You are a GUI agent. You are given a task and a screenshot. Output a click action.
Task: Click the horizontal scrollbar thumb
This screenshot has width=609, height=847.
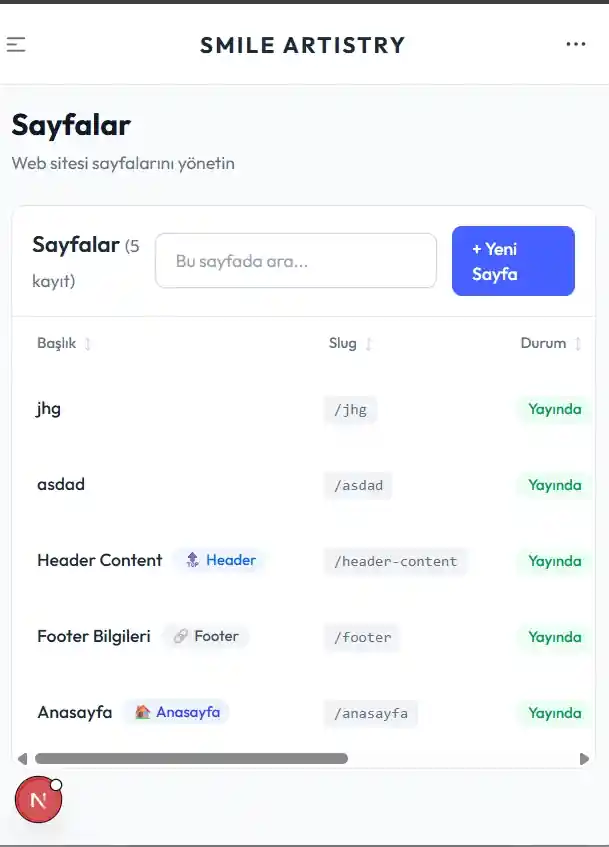[x=191, y=759]
